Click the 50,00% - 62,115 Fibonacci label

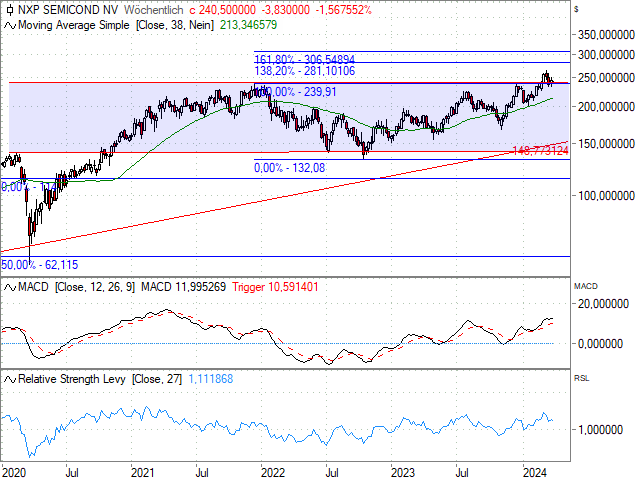click(x=40, y=265)
